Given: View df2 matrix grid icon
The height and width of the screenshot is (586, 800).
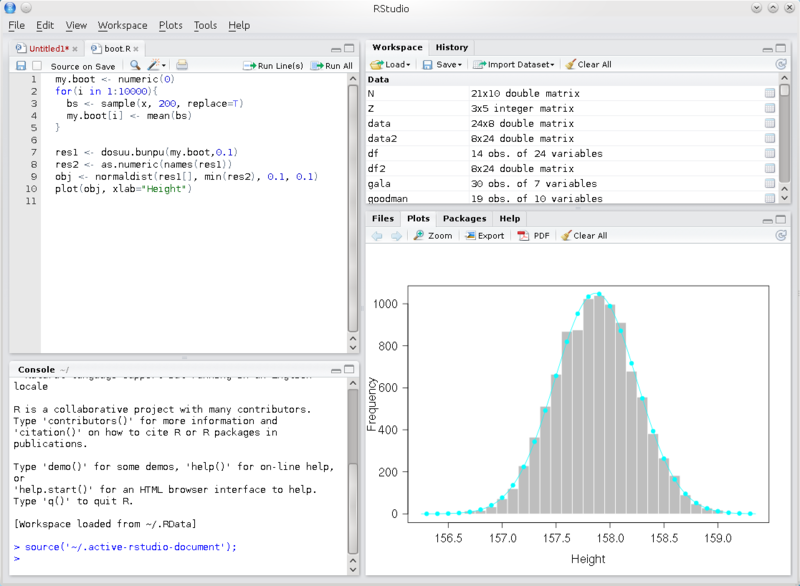Looking at the screenshot, I should 770,168.
